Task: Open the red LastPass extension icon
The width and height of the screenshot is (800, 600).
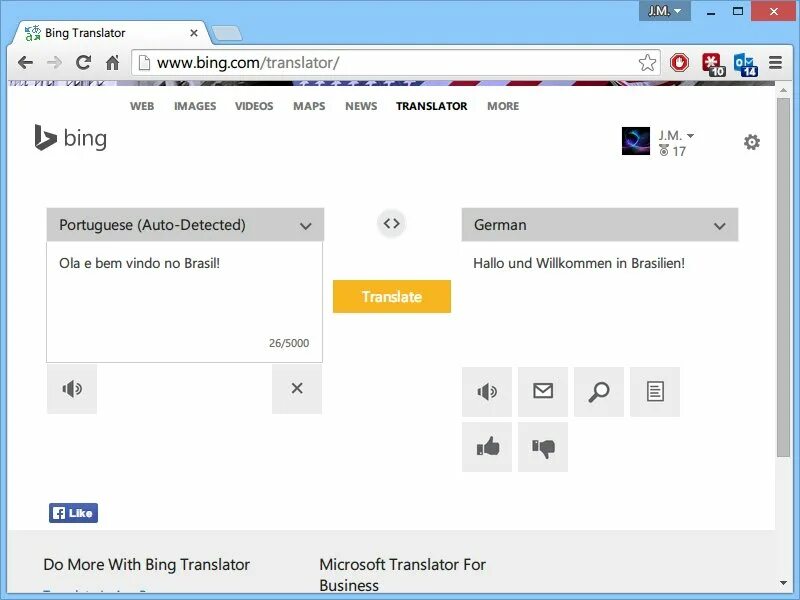Action: tap(713, 64)
